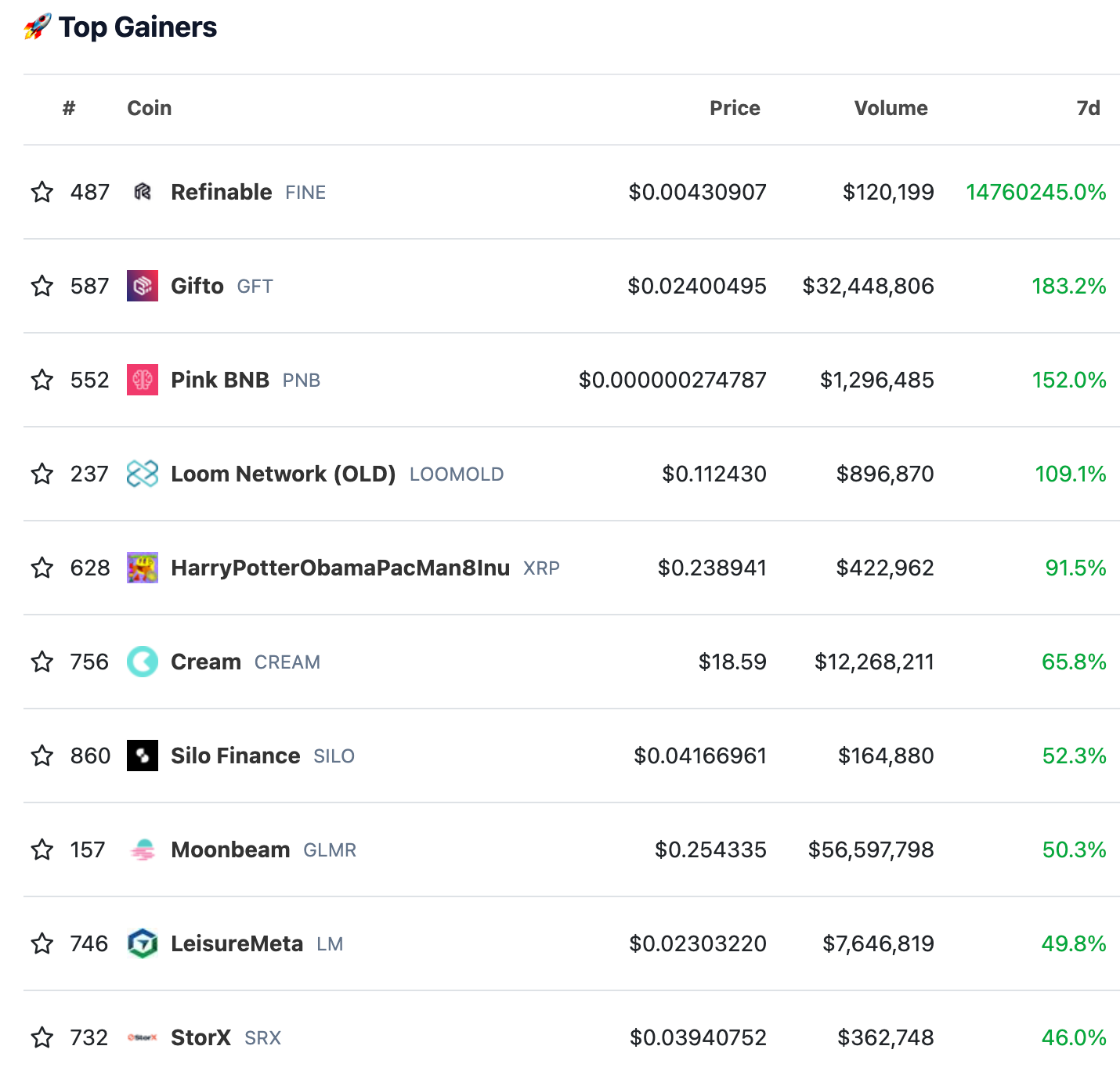Open the Cream coin page link

click(206, 662)
